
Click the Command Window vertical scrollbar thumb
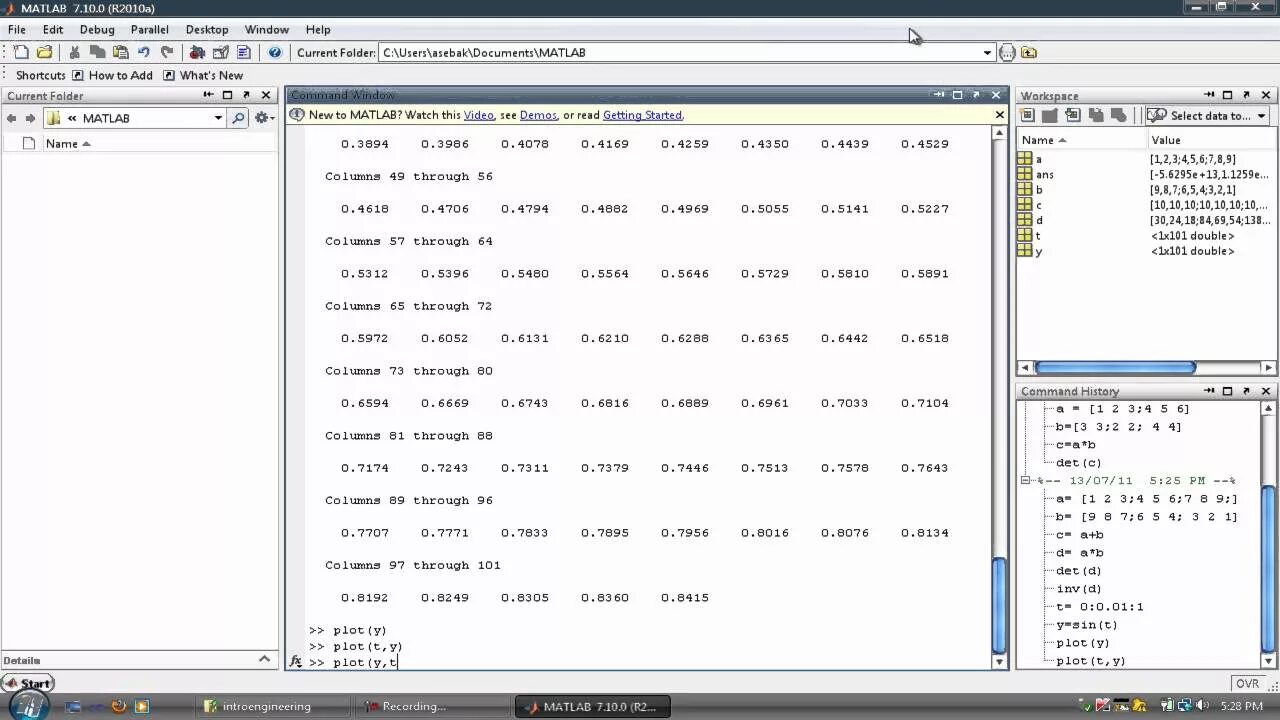pos(999,603)
